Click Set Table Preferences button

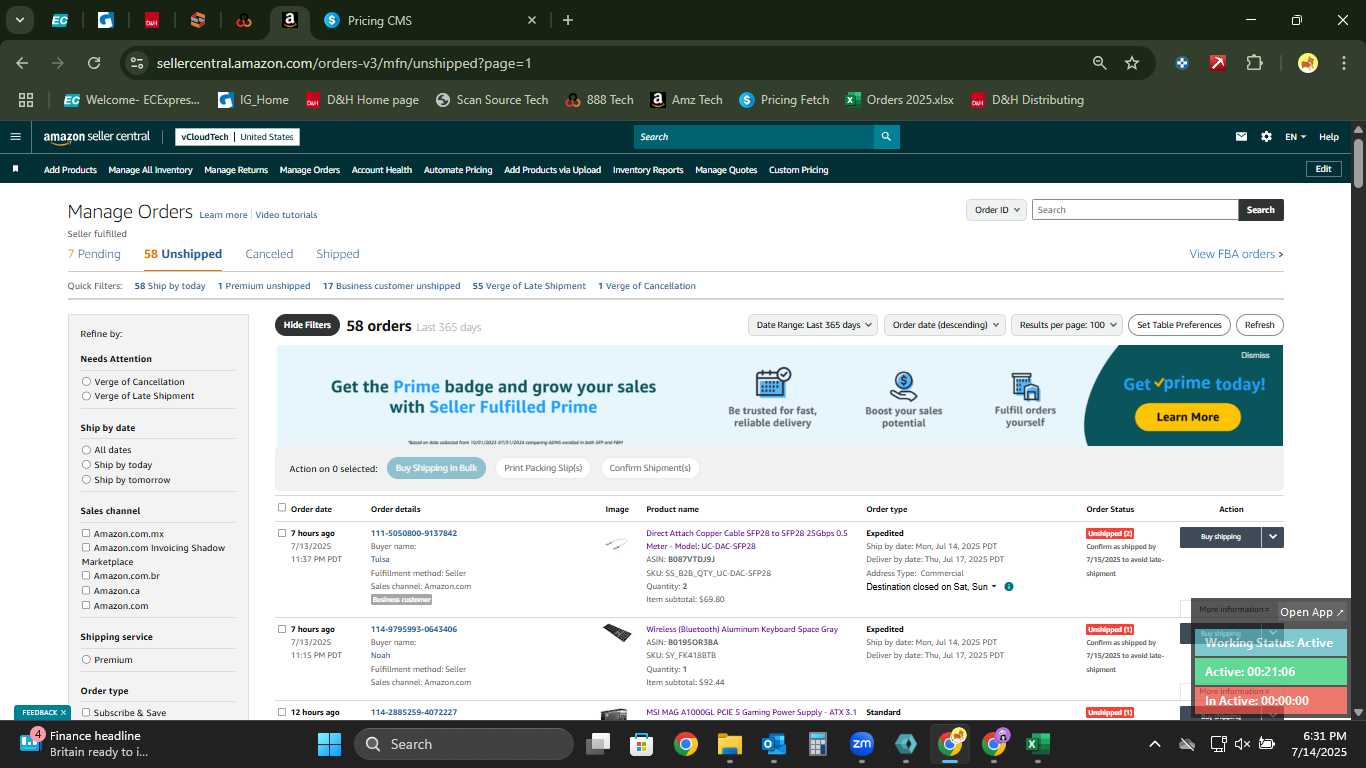pos(1179,325)
